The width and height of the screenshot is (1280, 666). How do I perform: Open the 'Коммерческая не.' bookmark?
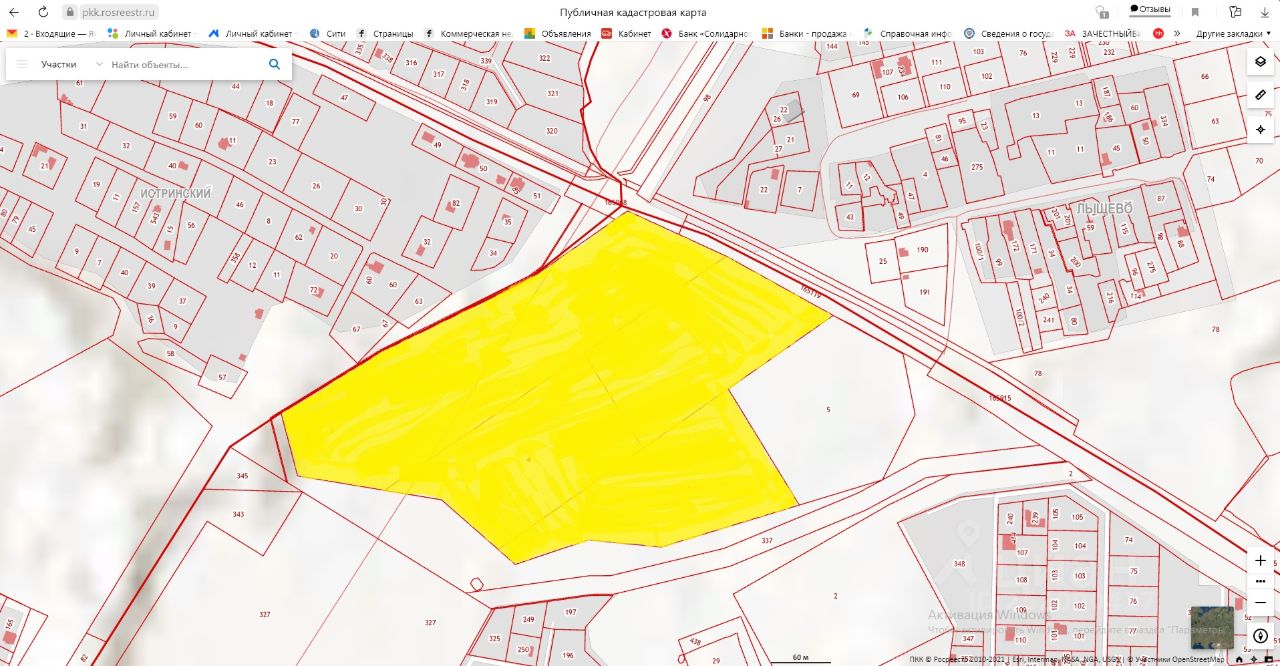coord(468,33)
